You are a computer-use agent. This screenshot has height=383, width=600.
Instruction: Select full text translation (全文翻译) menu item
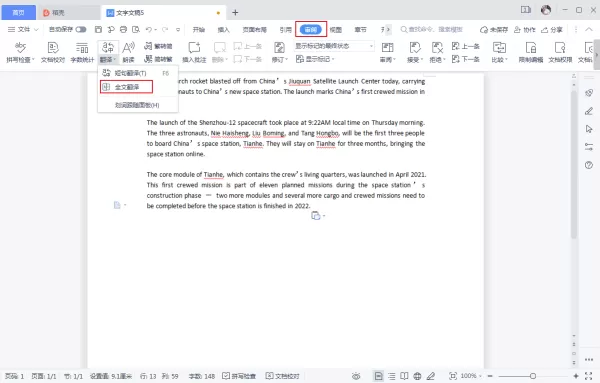(127, 87)
